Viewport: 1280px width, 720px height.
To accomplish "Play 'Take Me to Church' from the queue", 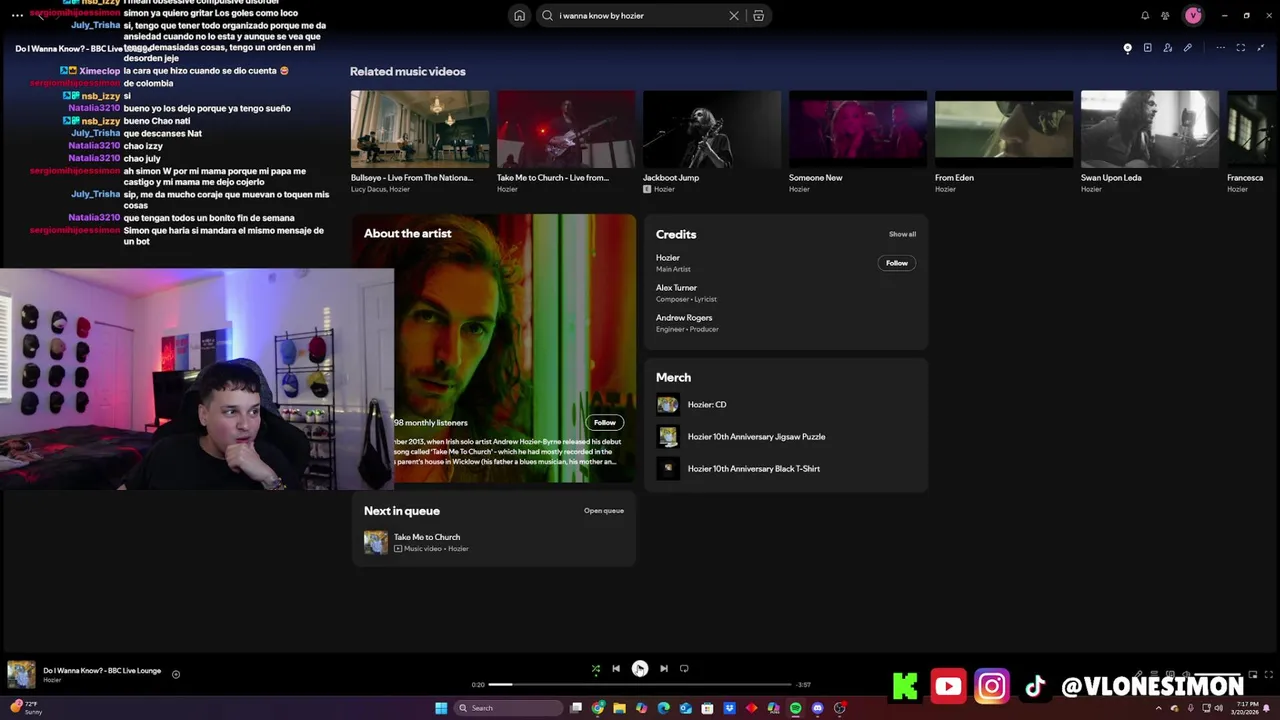I will [427, 537].
